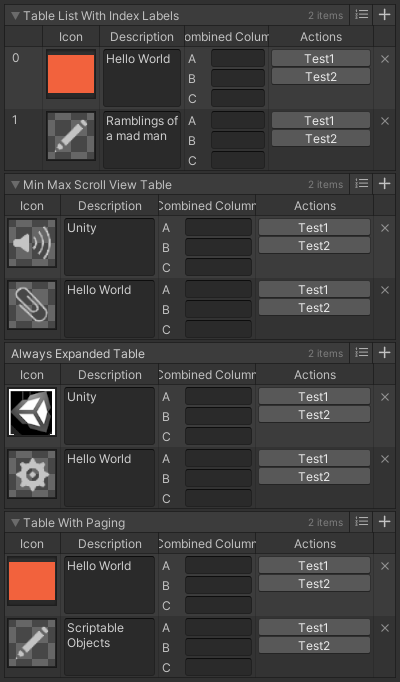
Task: Click the orange color swatch in index 0 row
Action: tap(71, 74)
